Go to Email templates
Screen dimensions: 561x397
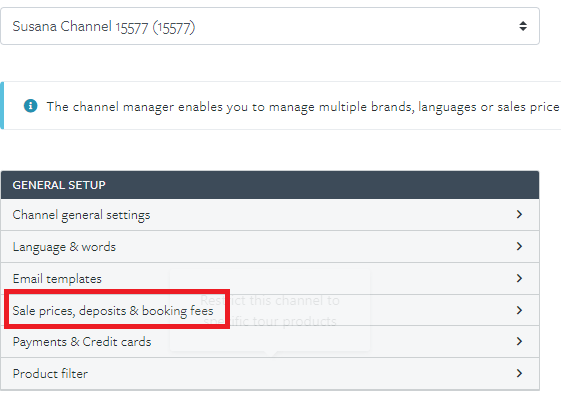point(270,278)
